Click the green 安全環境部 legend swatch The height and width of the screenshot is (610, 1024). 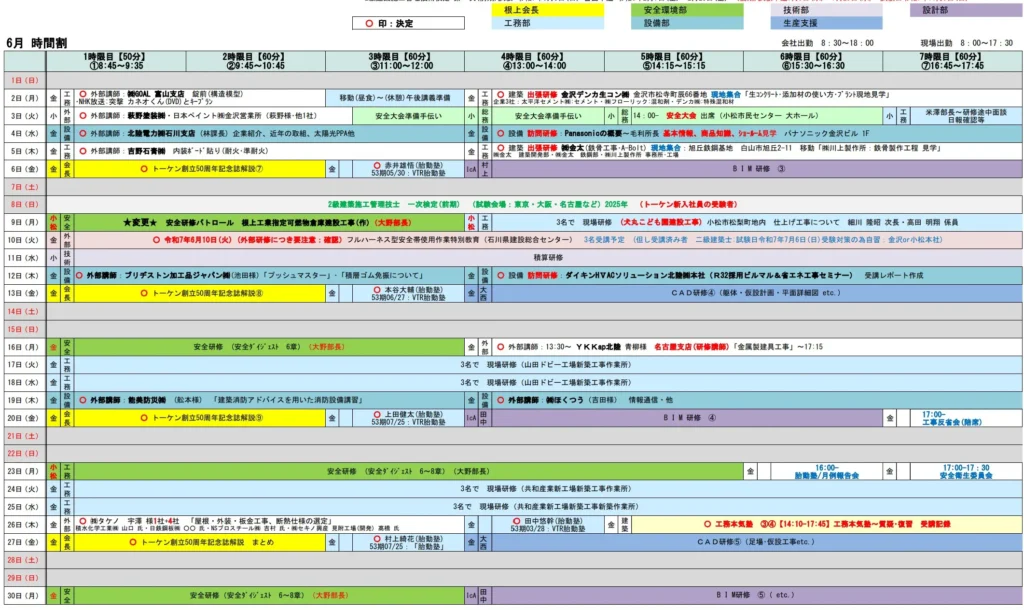click(x=687, y=10)
